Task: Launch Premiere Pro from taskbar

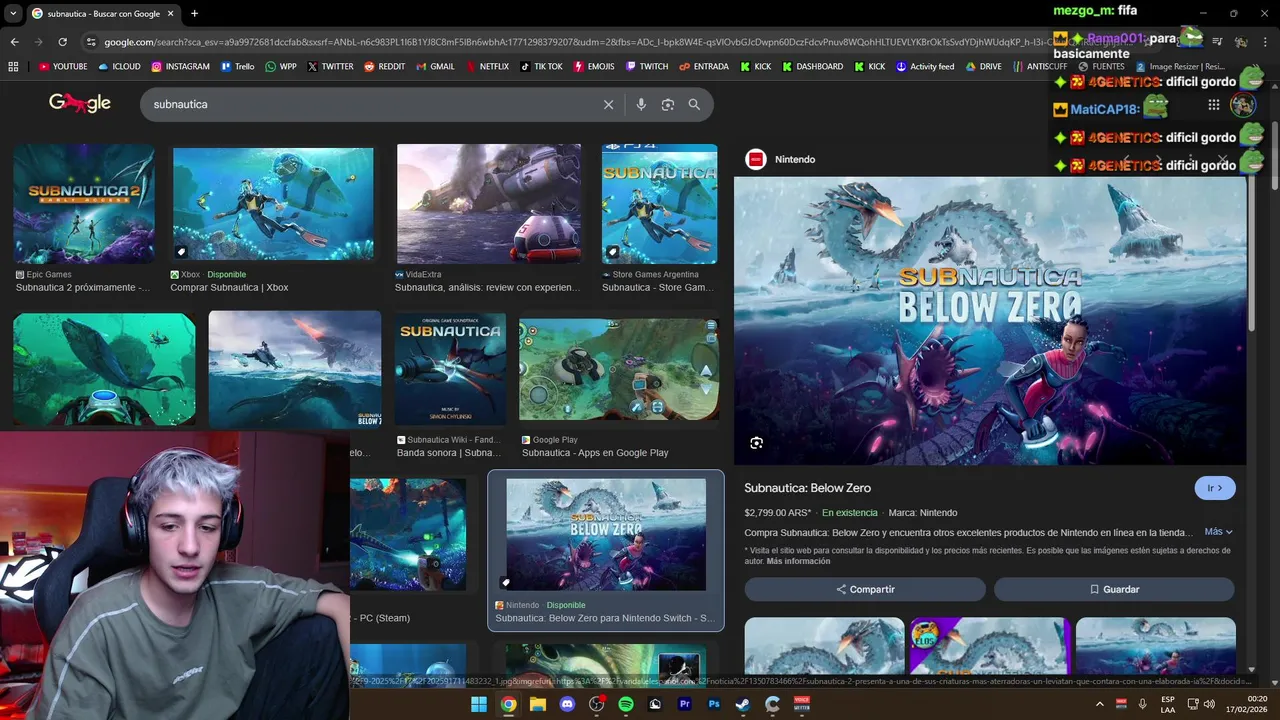Action: tap(685, 704)
